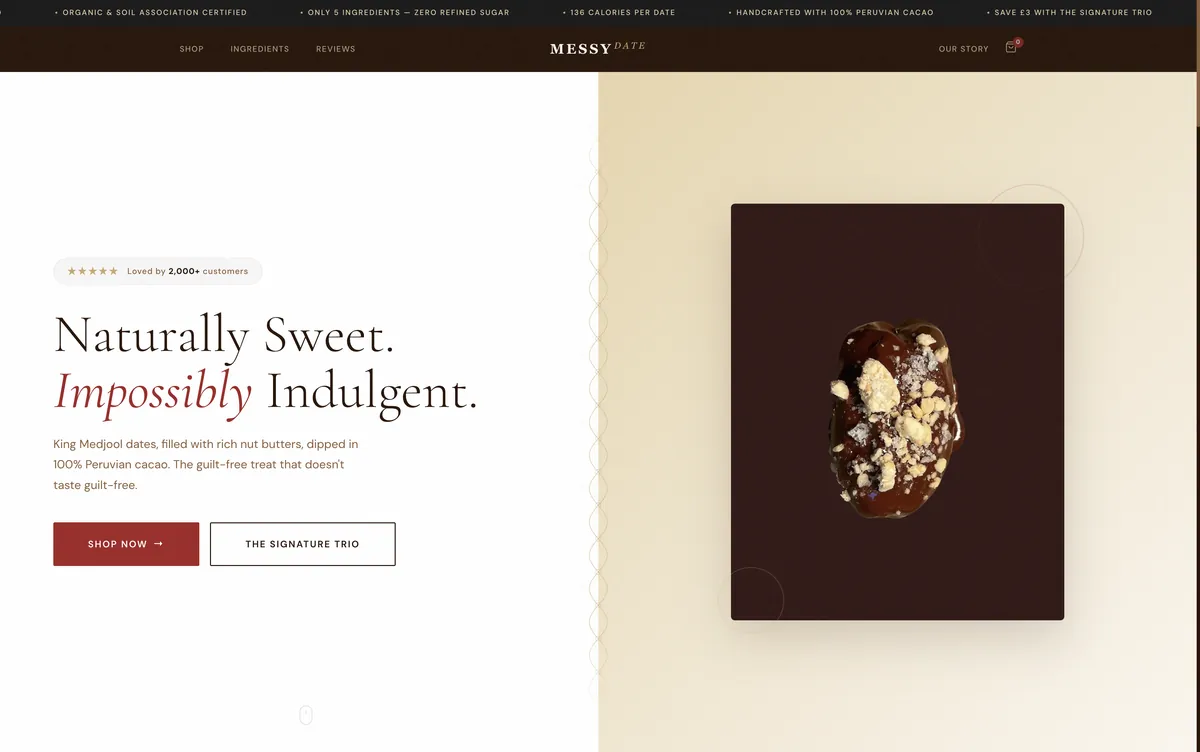The width and height of the screenshot is (1200, 752).
Task: Click Handcrafted with 100% Peruvian Cacao text
Action: click(835, 13)
